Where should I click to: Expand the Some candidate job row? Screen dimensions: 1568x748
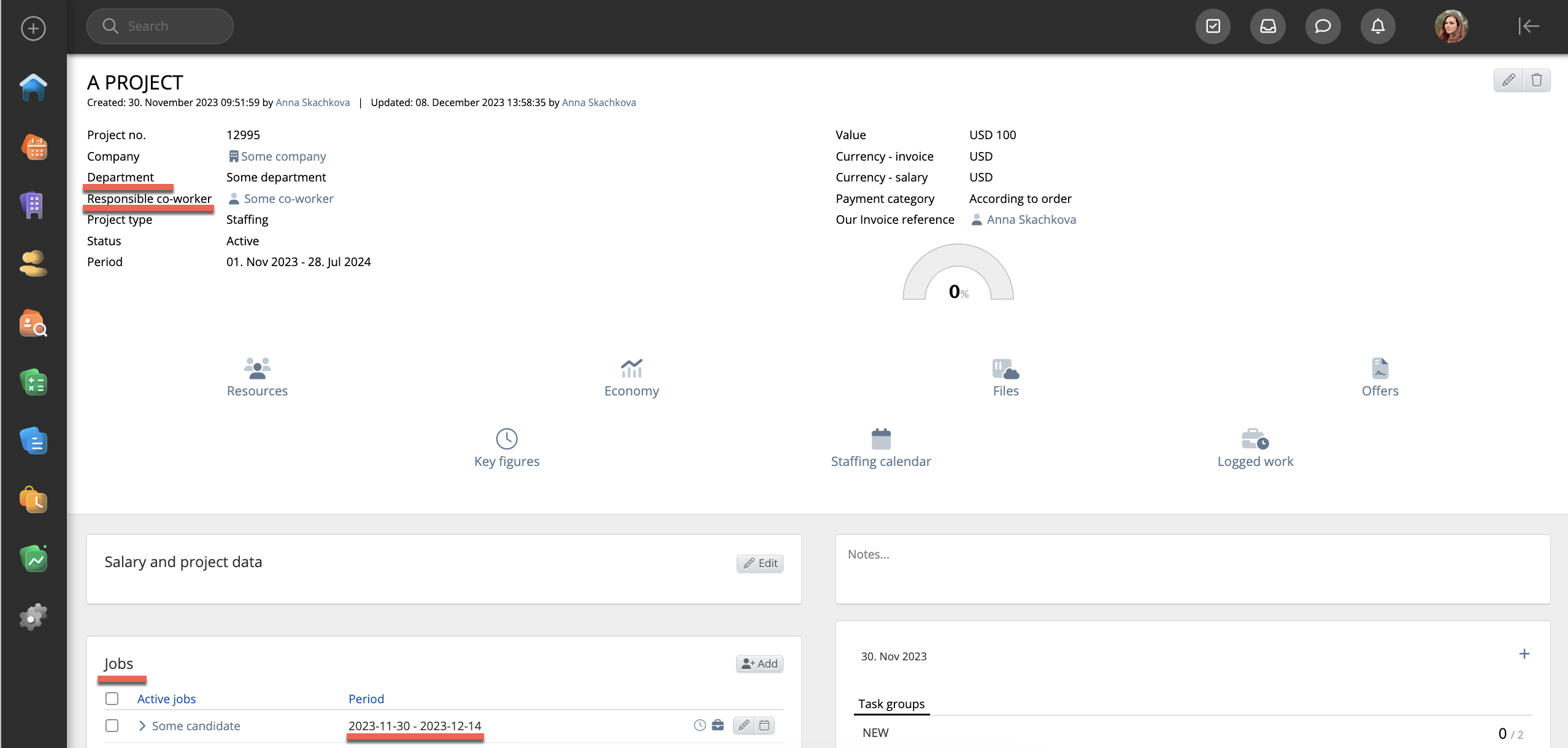tap(142, 725)
